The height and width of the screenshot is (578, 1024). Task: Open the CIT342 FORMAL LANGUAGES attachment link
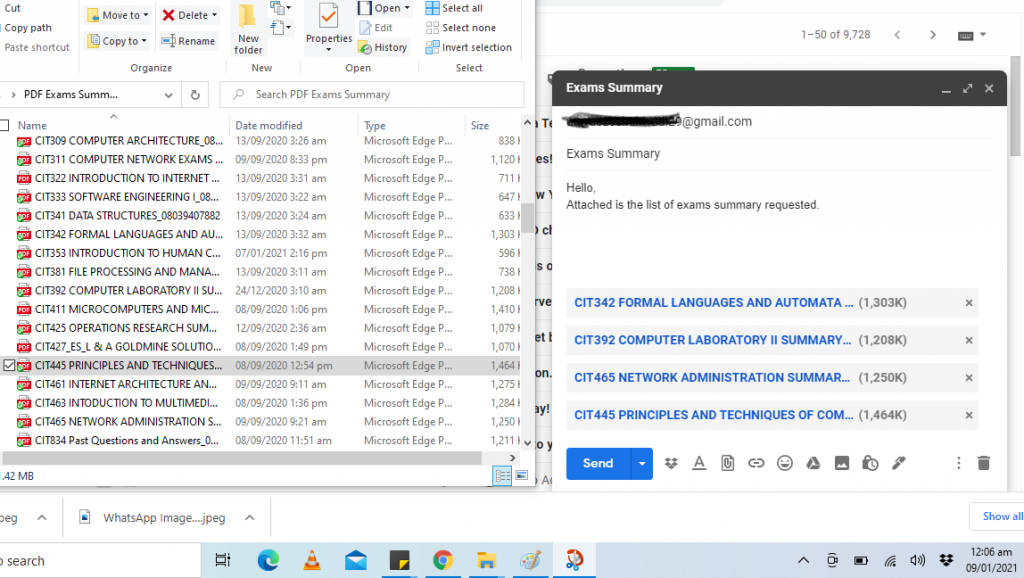click(x=713, y=303)
